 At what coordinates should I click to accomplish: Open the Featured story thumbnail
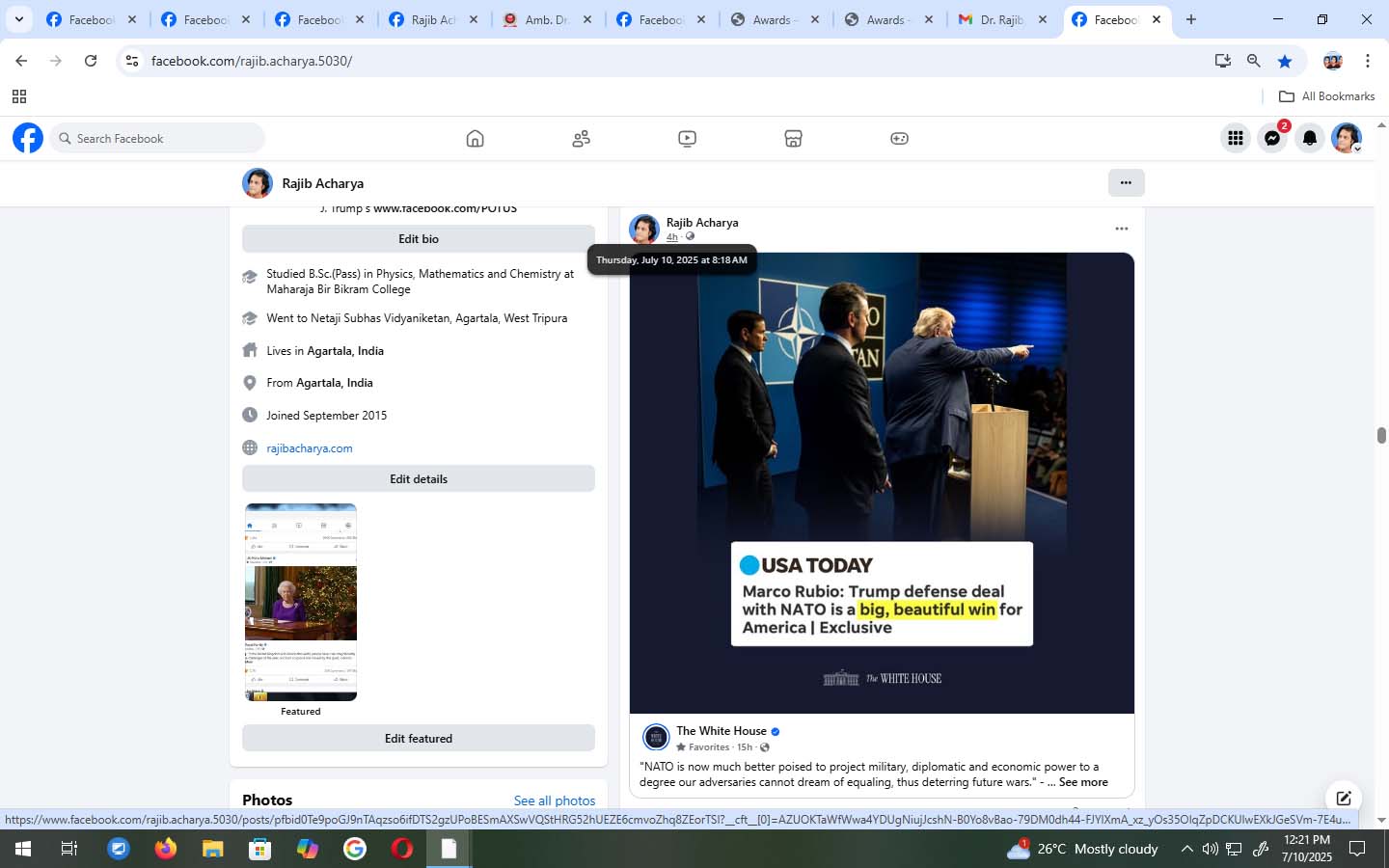coord(301,602)
